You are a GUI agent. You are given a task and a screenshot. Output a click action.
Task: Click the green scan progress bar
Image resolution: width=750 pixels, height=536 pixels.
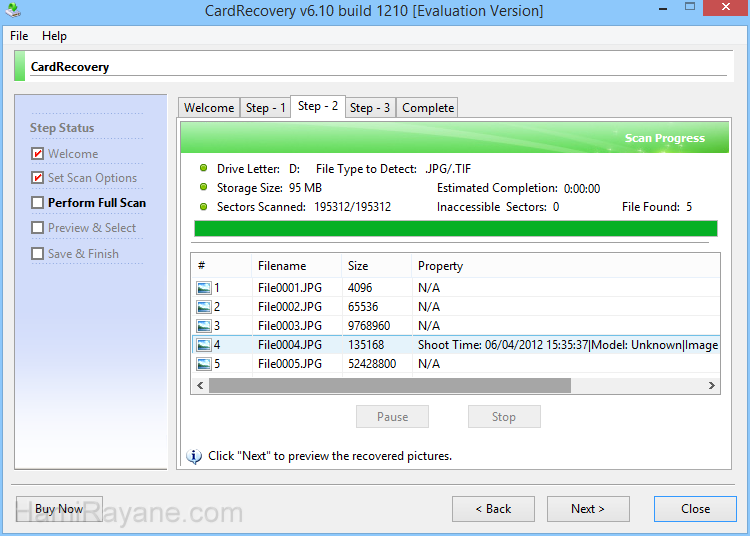pyautogui.click(x=455, y=229)
